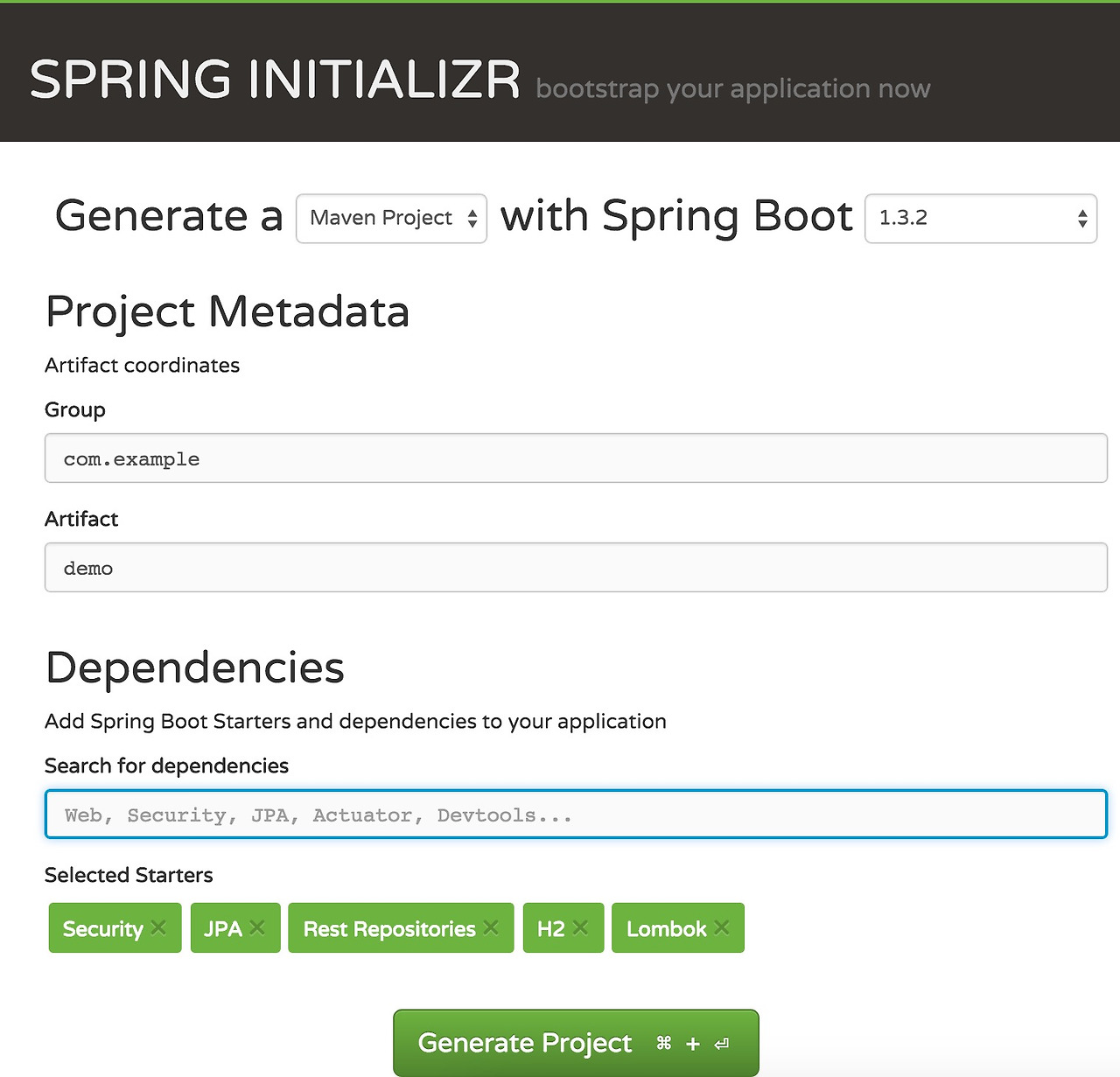
Task: Select the Lombok starter tag label
Action: coord(666,928)
